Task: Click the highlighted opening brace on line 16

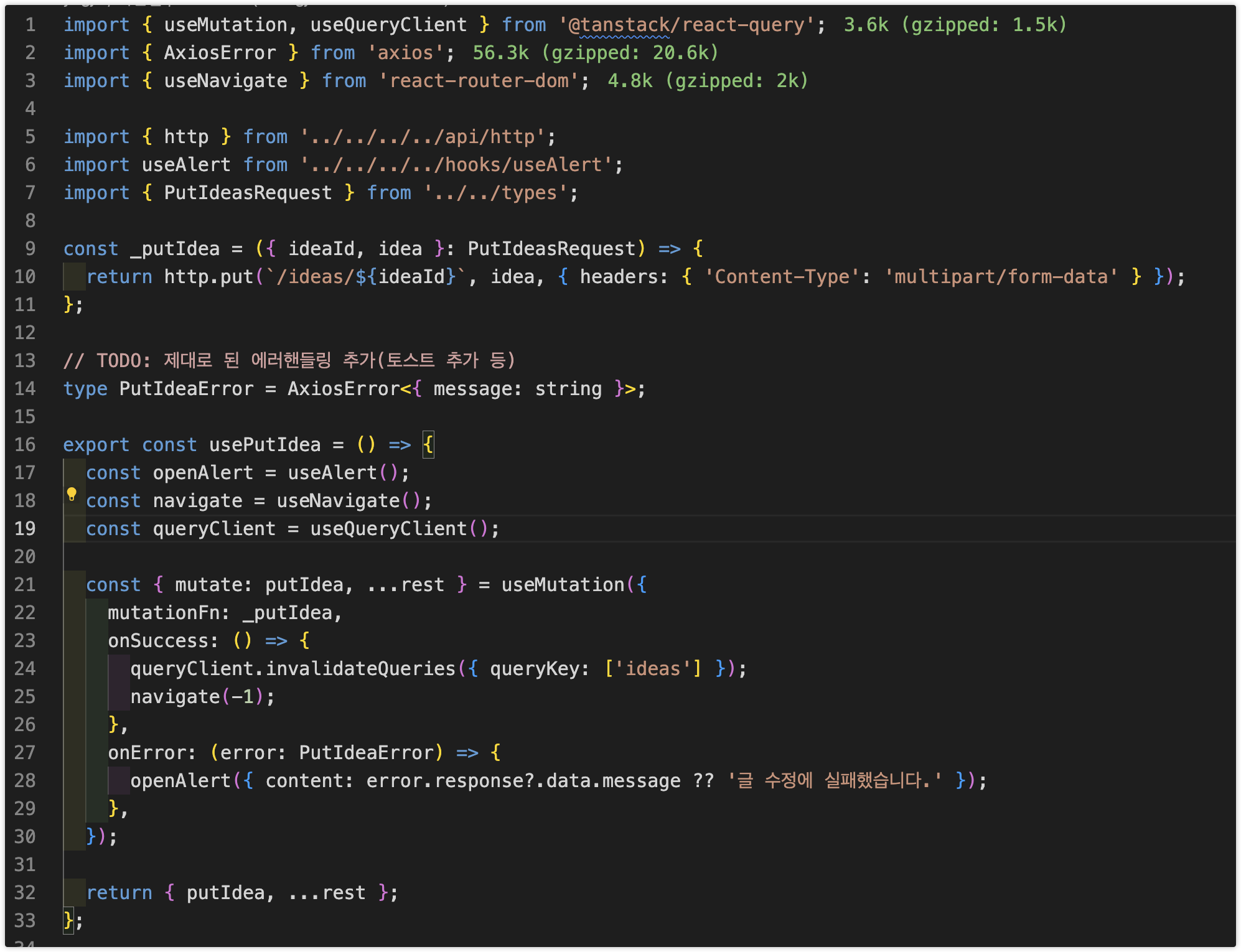Action: 428,445
